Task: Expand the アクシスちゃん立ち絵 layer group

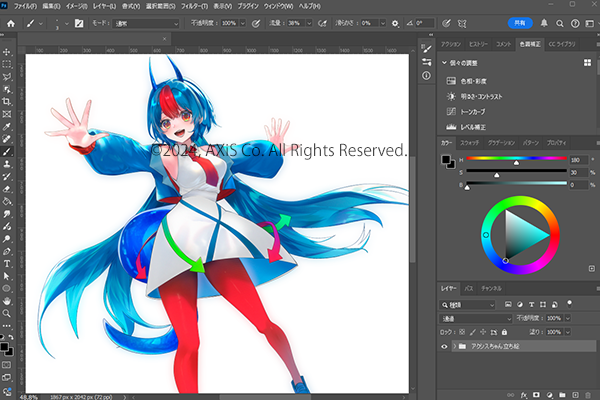Action: pyautogui.click(x=455, y=346)
